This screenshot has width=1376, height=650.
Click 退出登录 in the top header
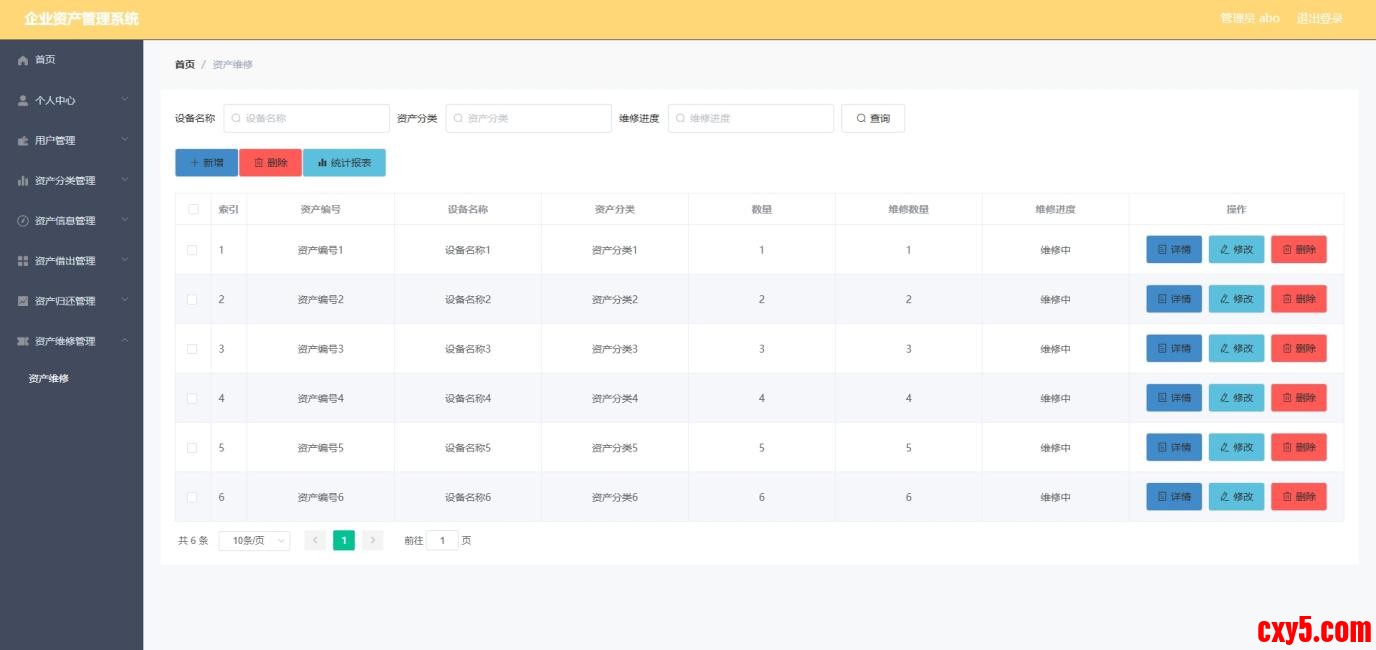(1319, 19)
